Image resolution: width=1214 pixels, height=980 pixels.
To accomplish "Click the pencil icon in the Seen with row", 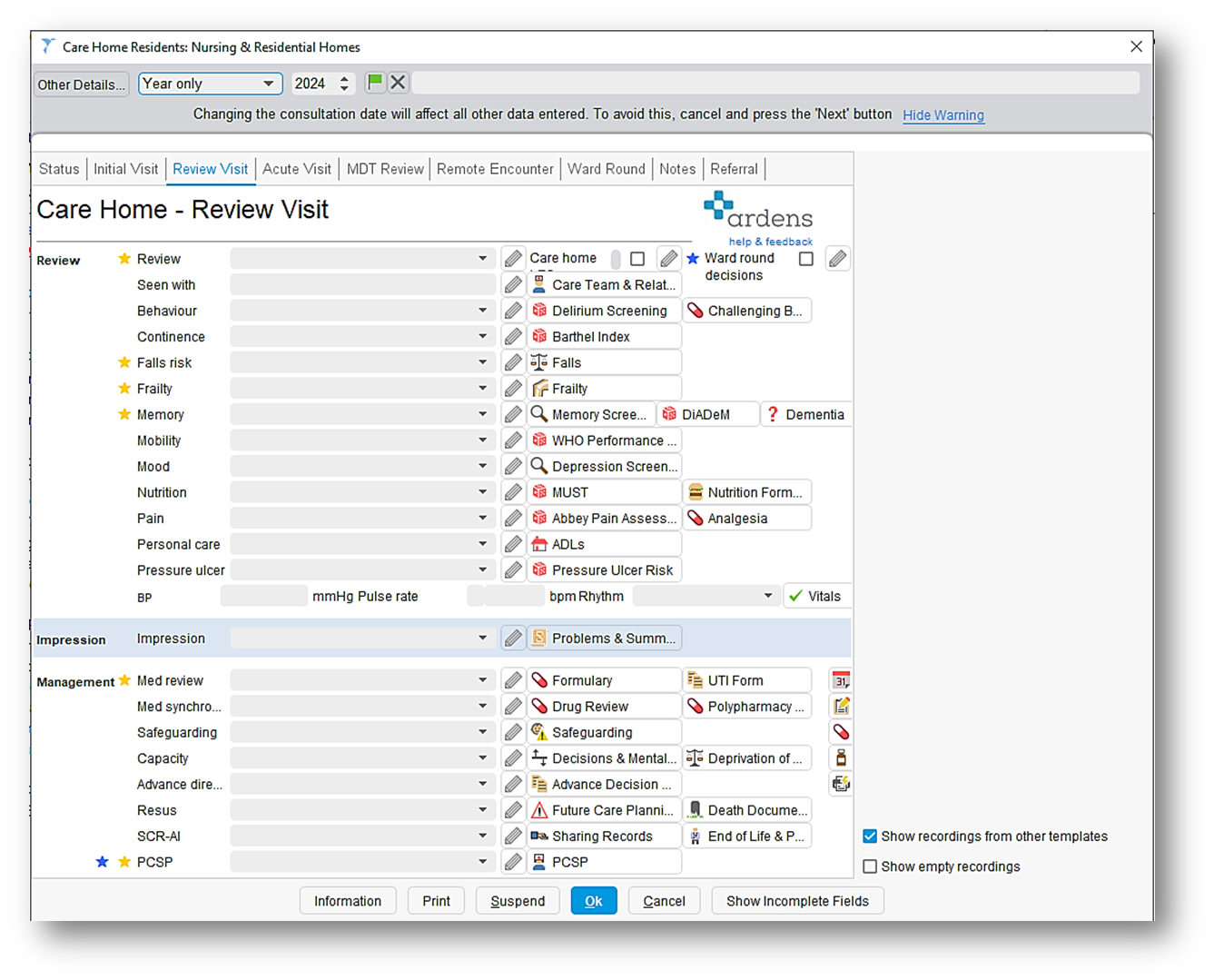I will coord(513,285).
